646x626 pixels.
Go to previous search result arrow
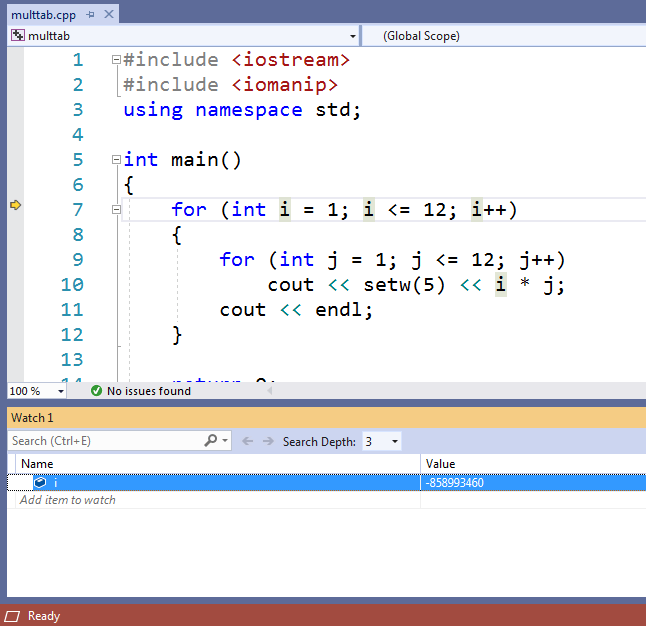(248, 441)
